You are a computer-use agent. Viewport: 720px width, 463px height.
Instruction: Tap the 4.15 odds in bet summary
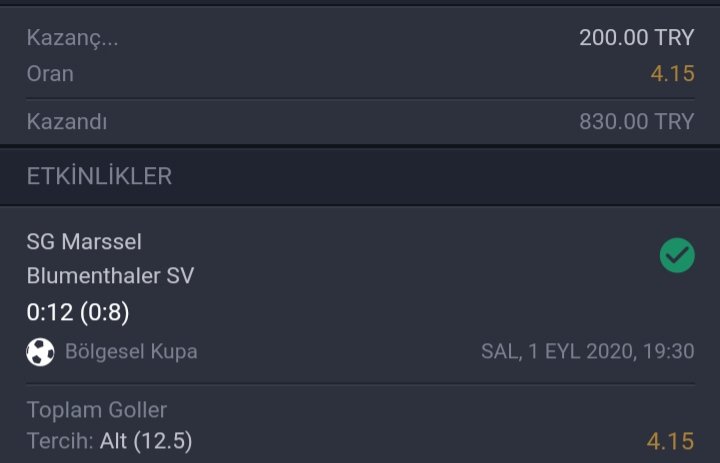(x=673, y=73)
